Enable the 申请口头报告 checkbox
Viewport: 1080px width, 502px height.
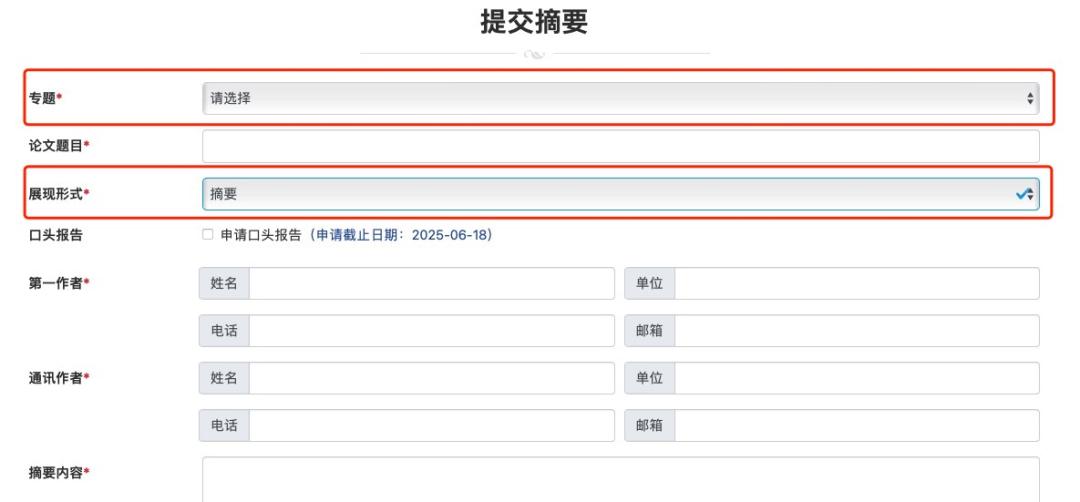click(x=208, y=235)
